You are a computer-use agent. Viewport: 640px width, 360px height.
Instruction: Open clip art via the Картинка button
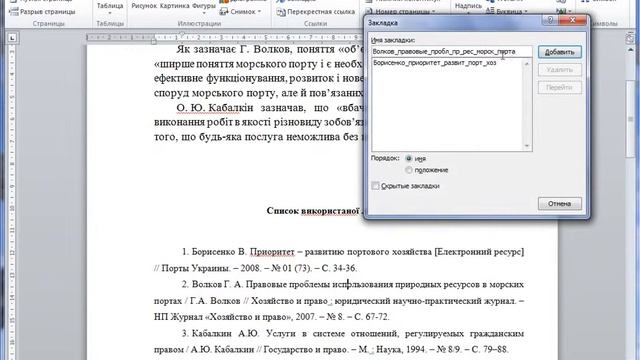click(175, 6)
